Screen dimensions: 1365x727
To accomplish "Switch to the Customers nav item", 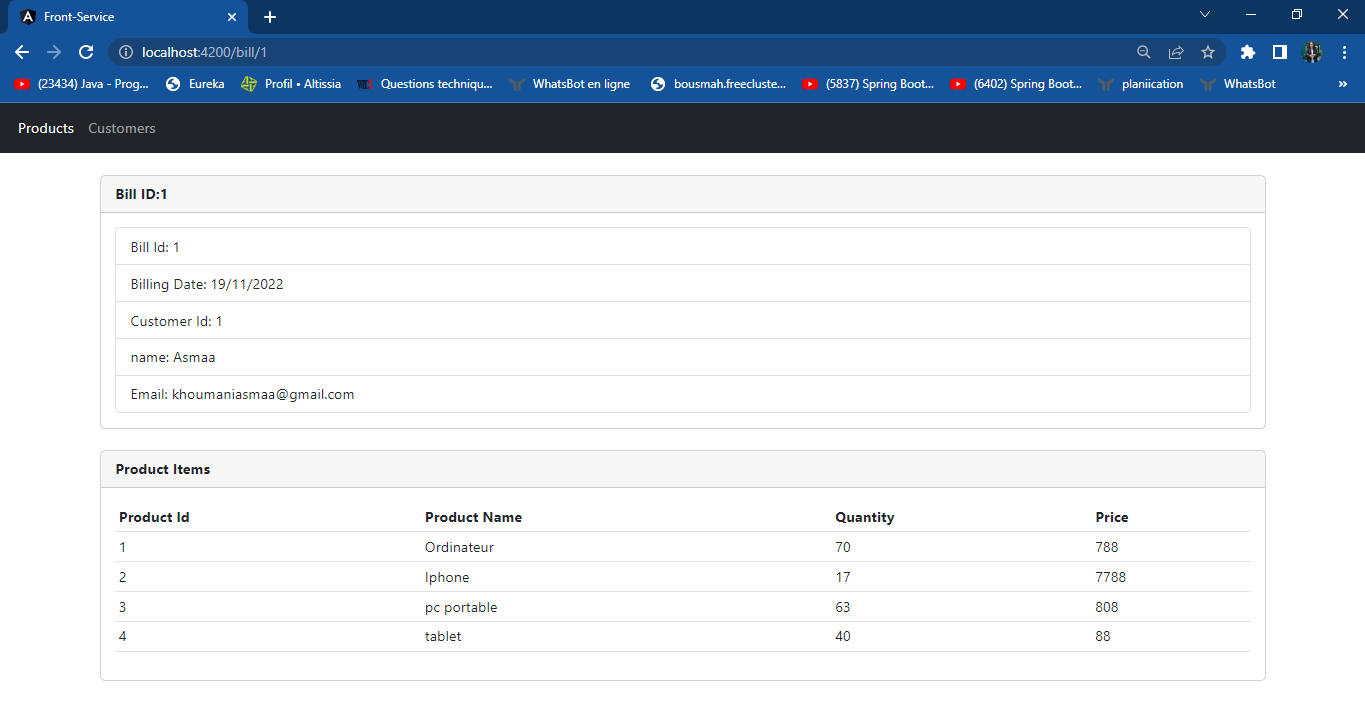I will pos(121,128).
